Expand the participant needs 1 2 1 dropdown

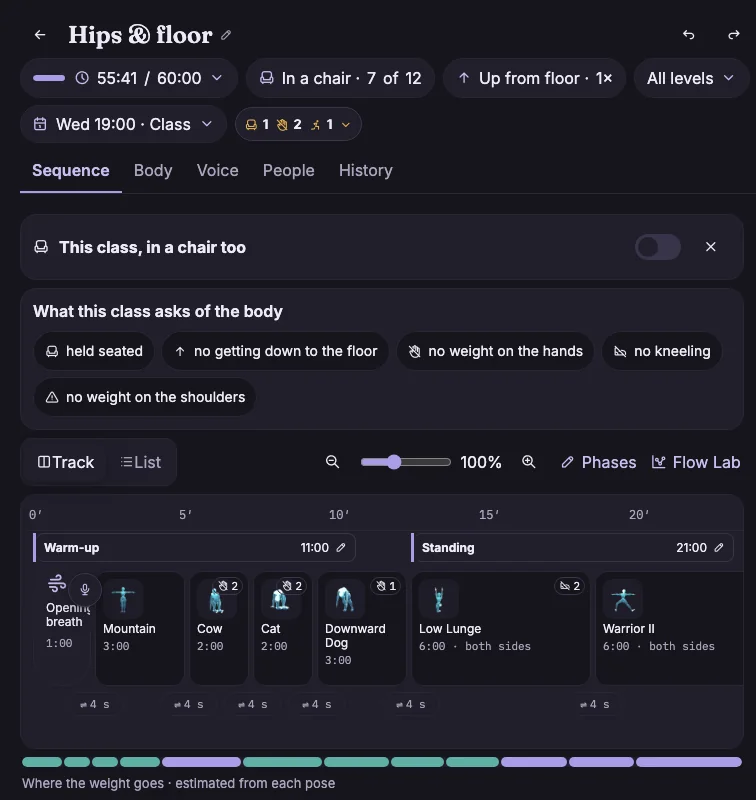pos(298,124)
